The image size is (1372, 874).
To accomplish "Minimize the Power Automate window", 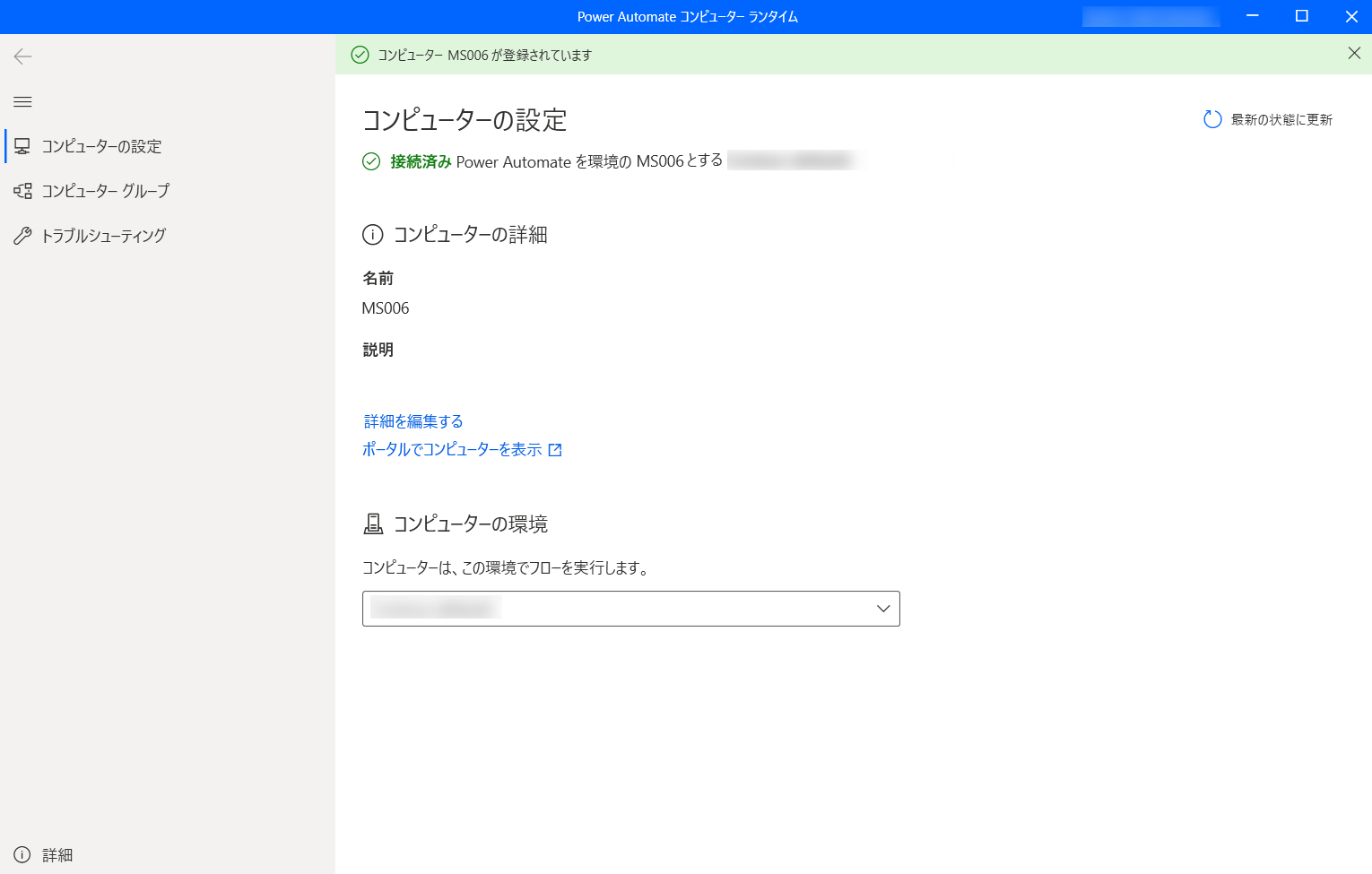I will (1253, 16).
